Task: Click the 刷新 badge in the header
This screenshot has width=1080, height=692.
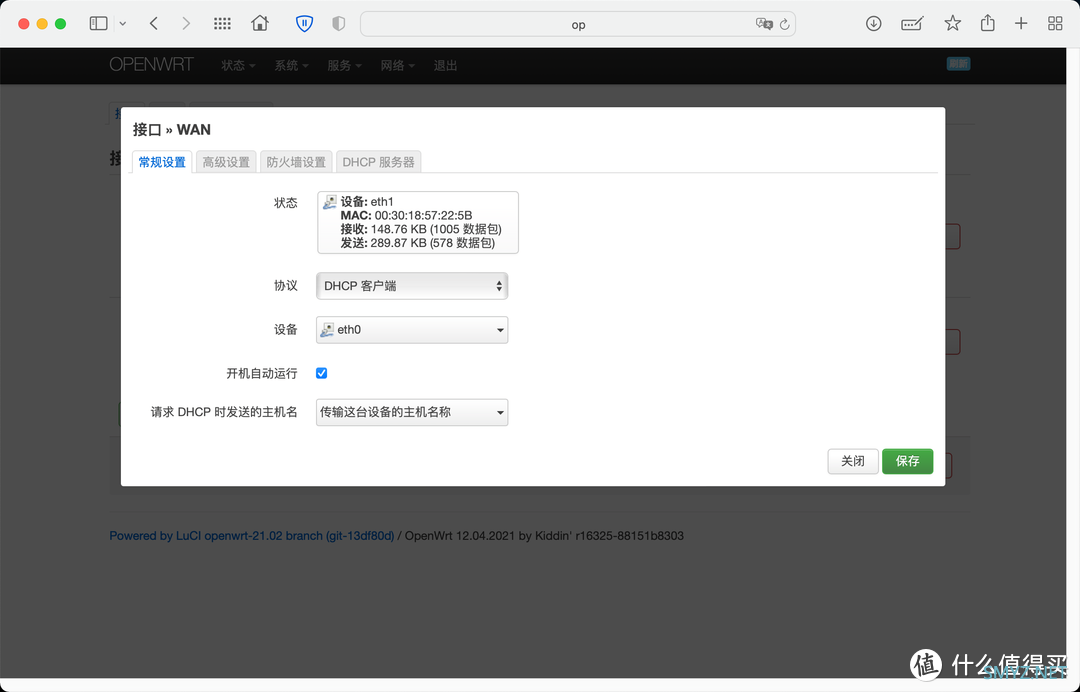Action: 958,64
